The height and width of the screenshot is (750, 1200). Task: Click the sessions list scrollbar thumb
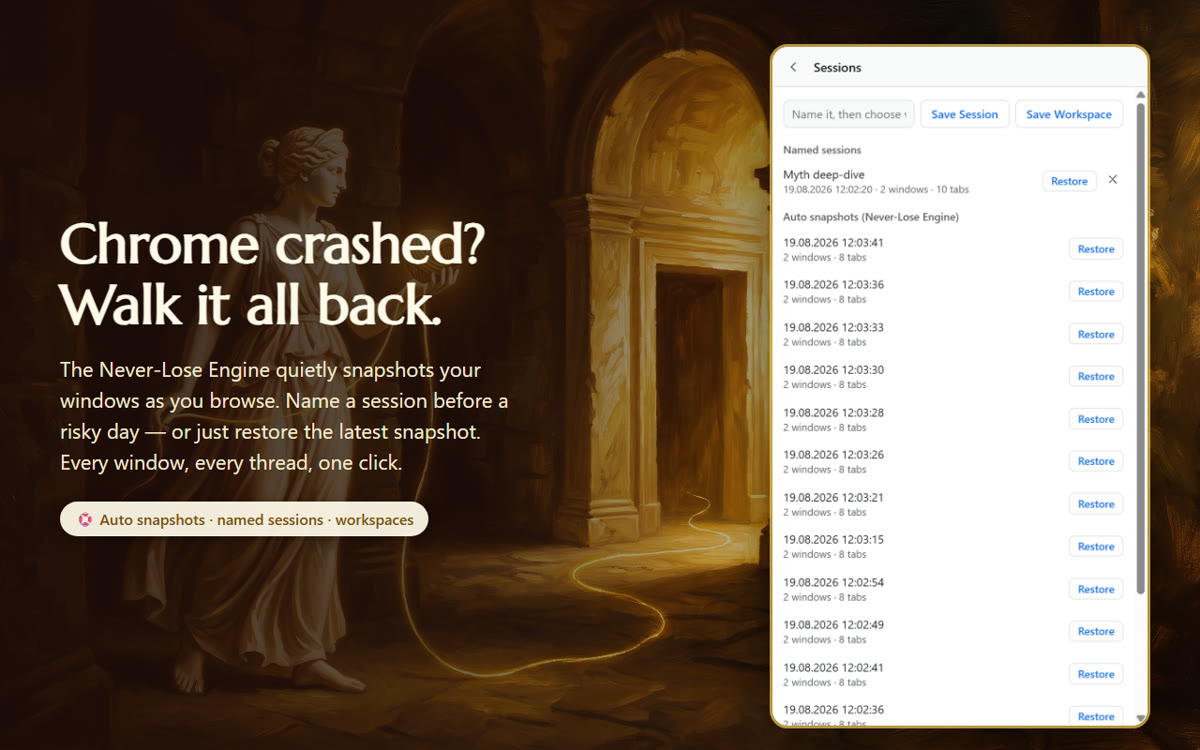pos(1141,348)
